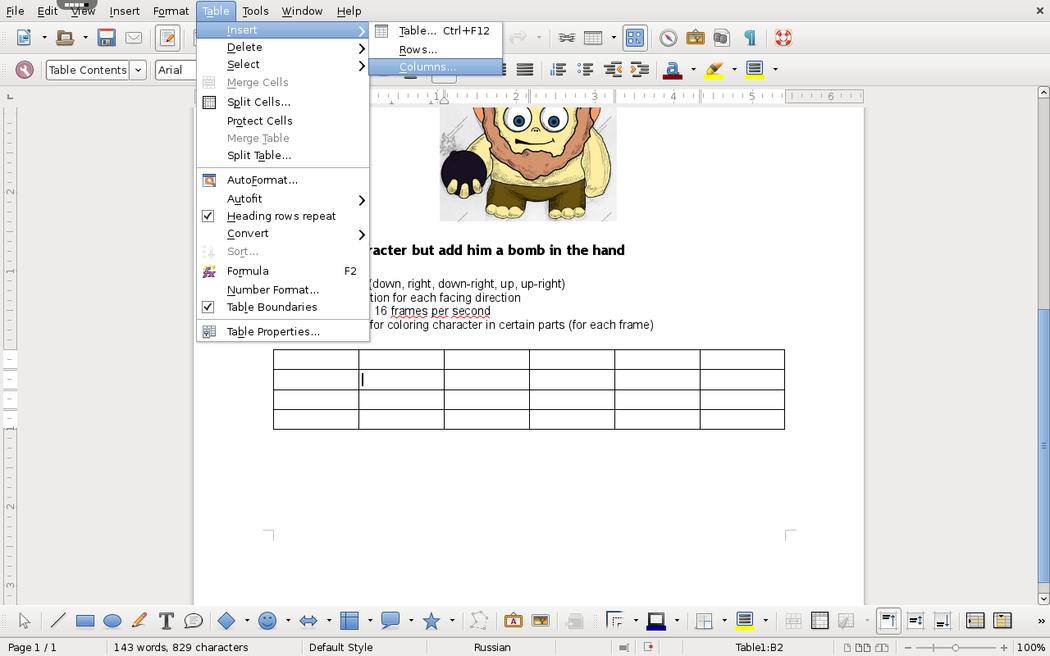Image resolution: width=1050 pixels, height=656 pixels.
Task: Click Split Cells... in Table menu
Action: point(258,102)
